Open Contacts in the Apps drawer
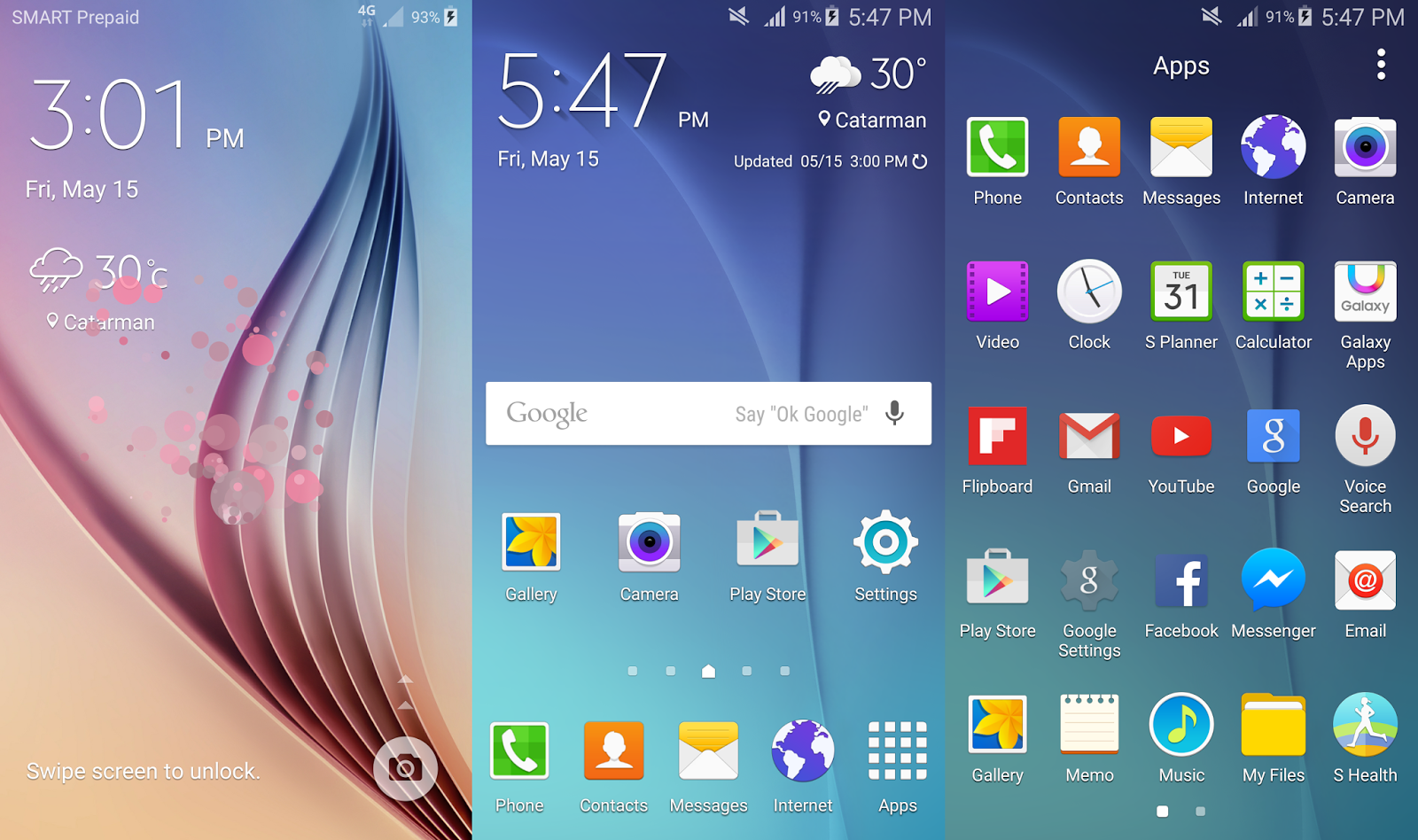Screen dimensions: 1418x840 click(x=1089, y=161)
